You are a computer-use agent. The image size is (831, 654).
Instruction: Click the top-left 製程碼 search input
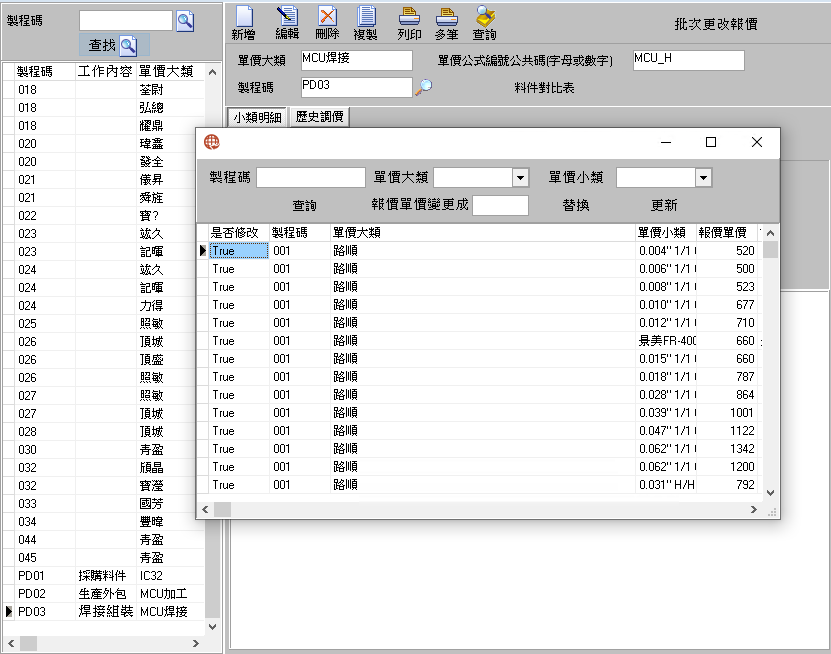click(126, 21)
